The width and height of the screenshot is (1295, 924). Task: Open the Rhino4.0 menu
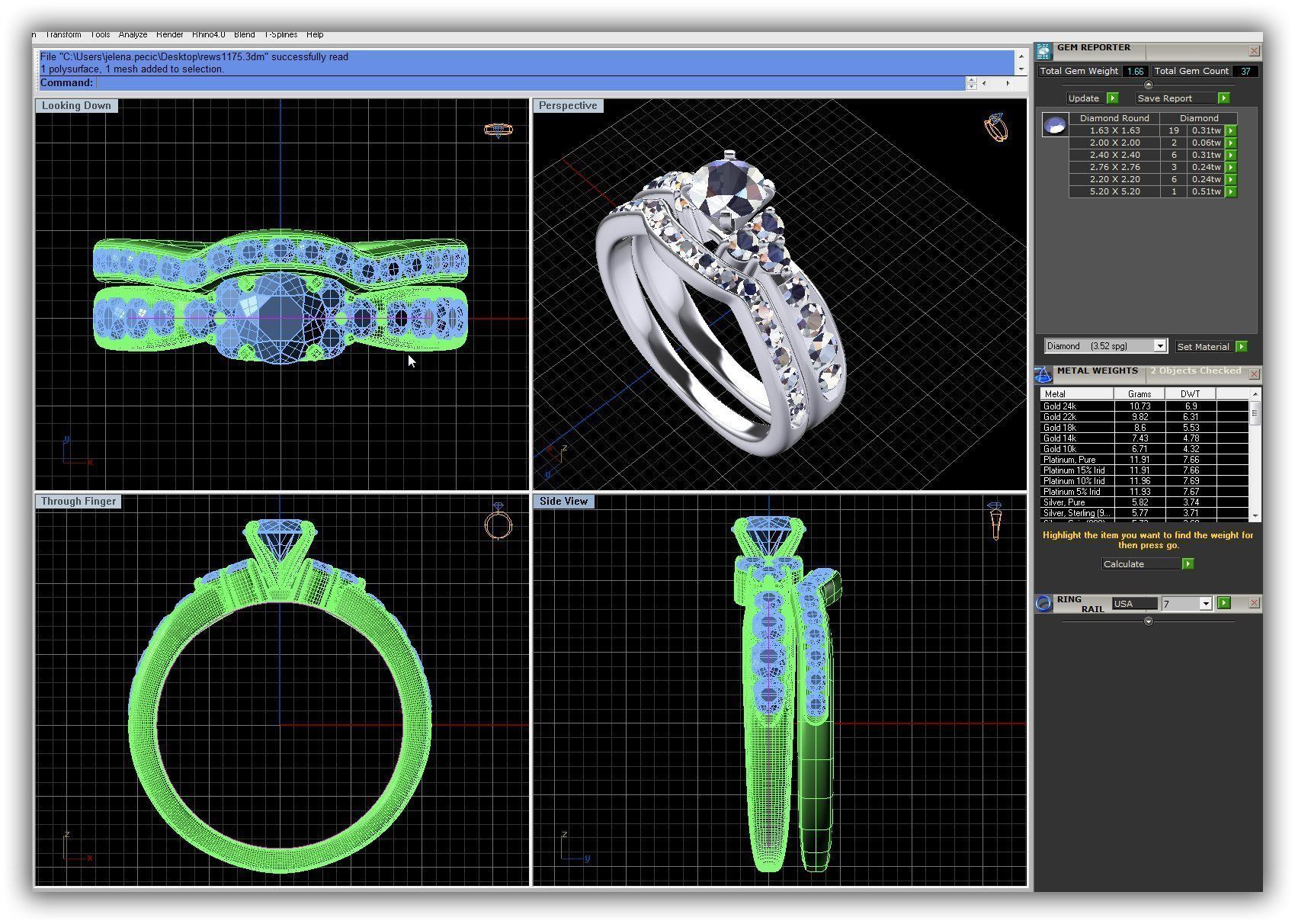[208, 35]
